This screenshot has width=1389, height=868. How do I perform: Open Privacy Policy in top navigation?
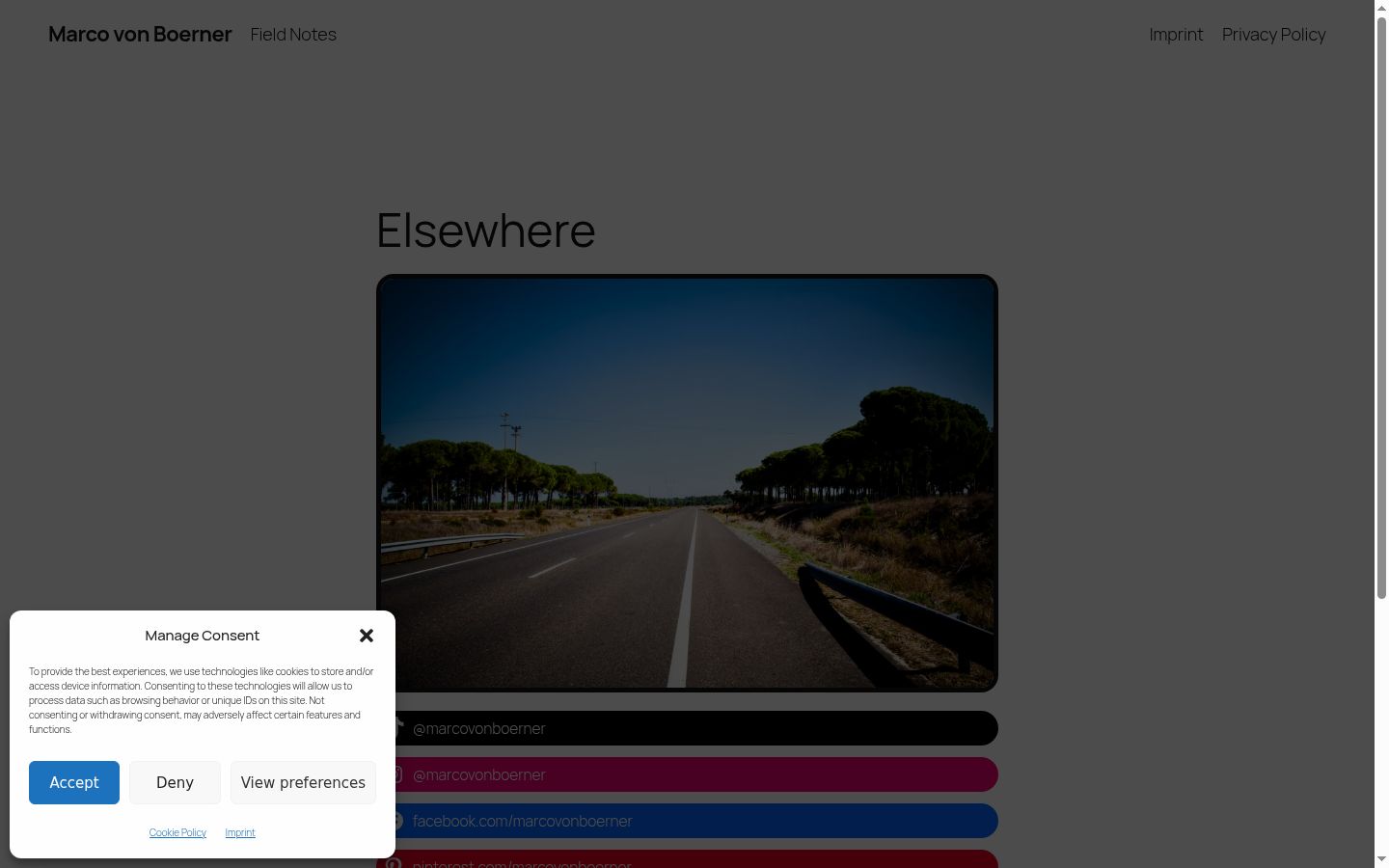pyautogui.click(x=1273, y=34)
